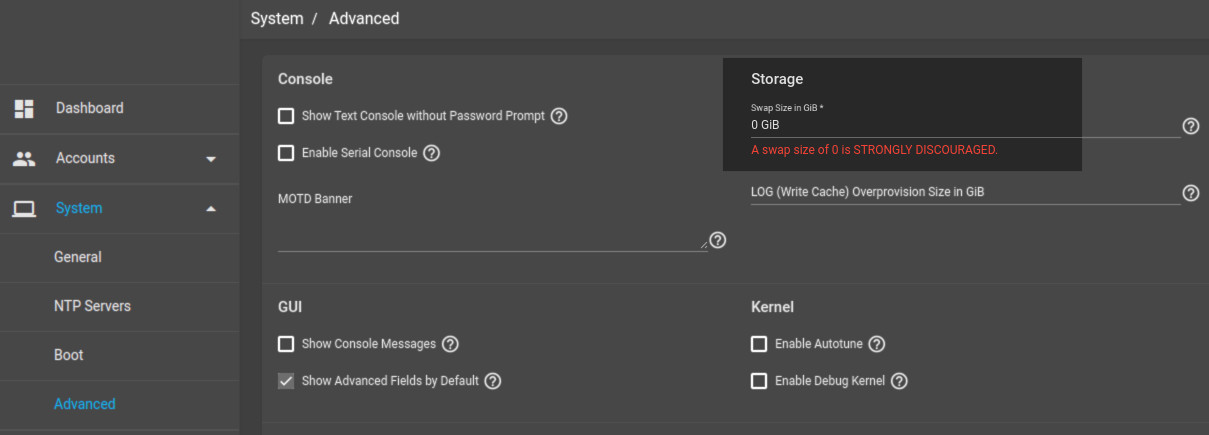
Task: Show help for Swap Size field
Action: tap(1190, 126)
